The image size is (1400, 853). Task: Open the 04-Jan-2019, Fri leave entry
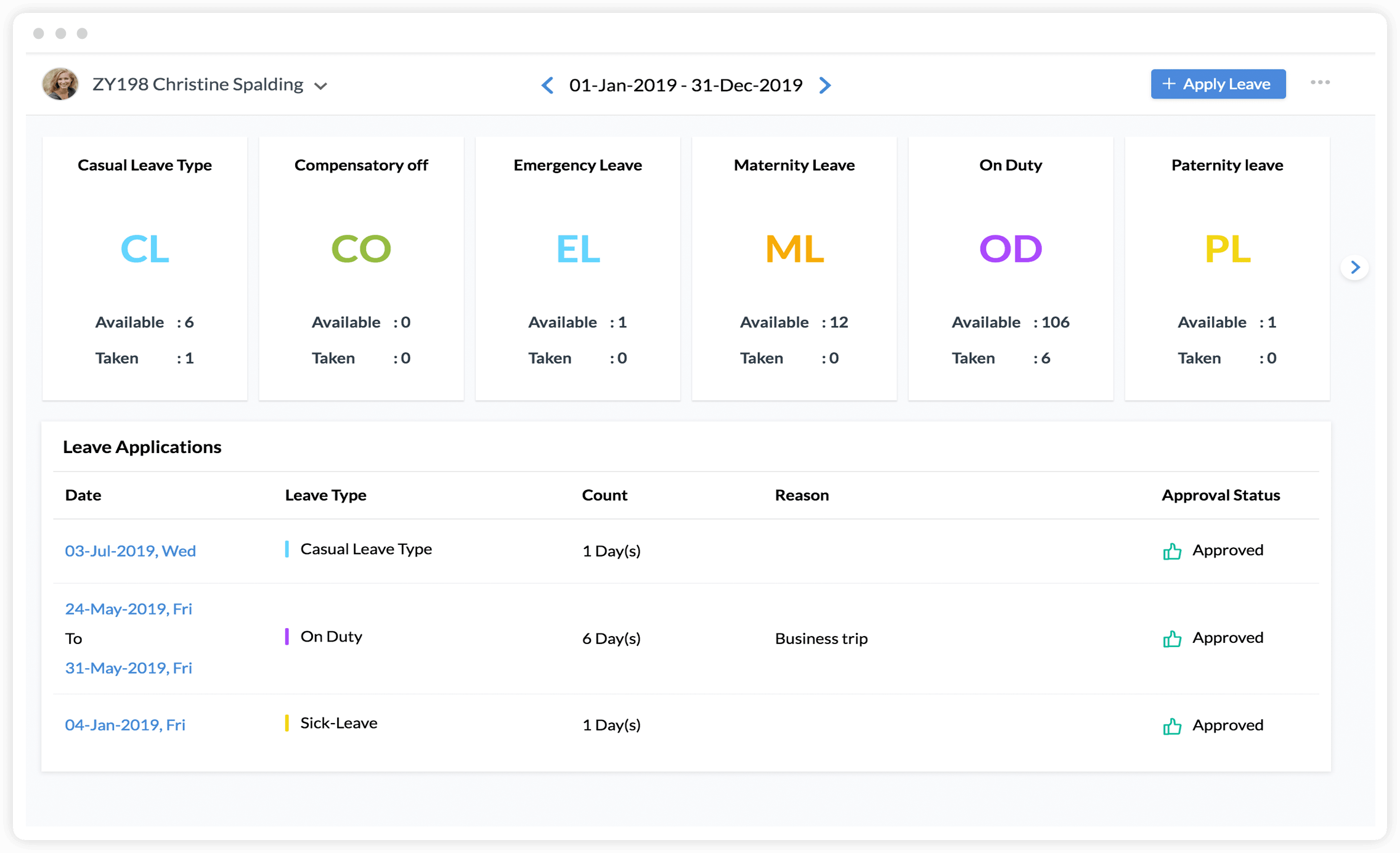tap(125, 725)
